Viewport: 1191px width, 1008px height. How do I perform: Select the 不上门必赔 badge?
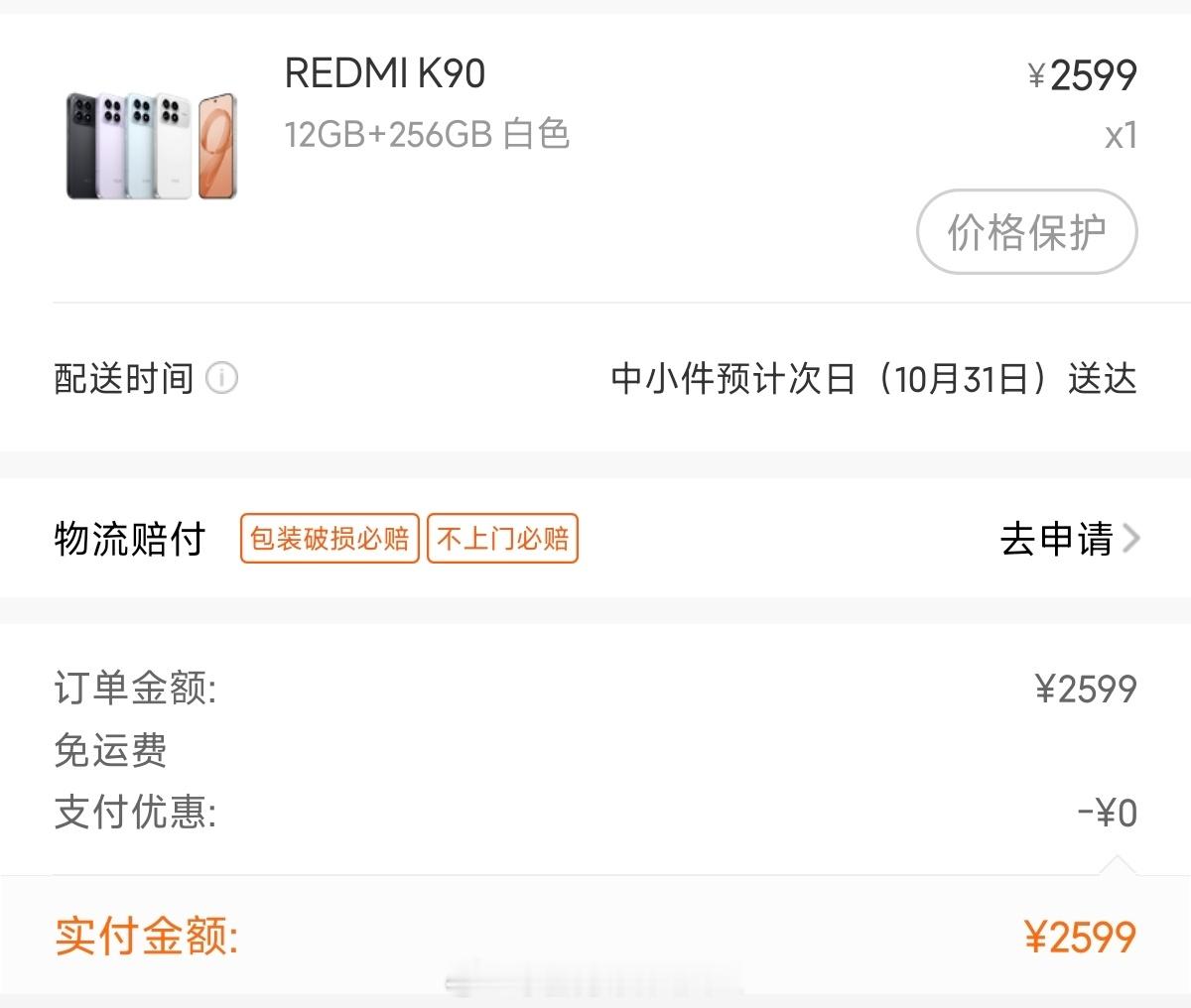pyautogui.click(x=502, y=539)
